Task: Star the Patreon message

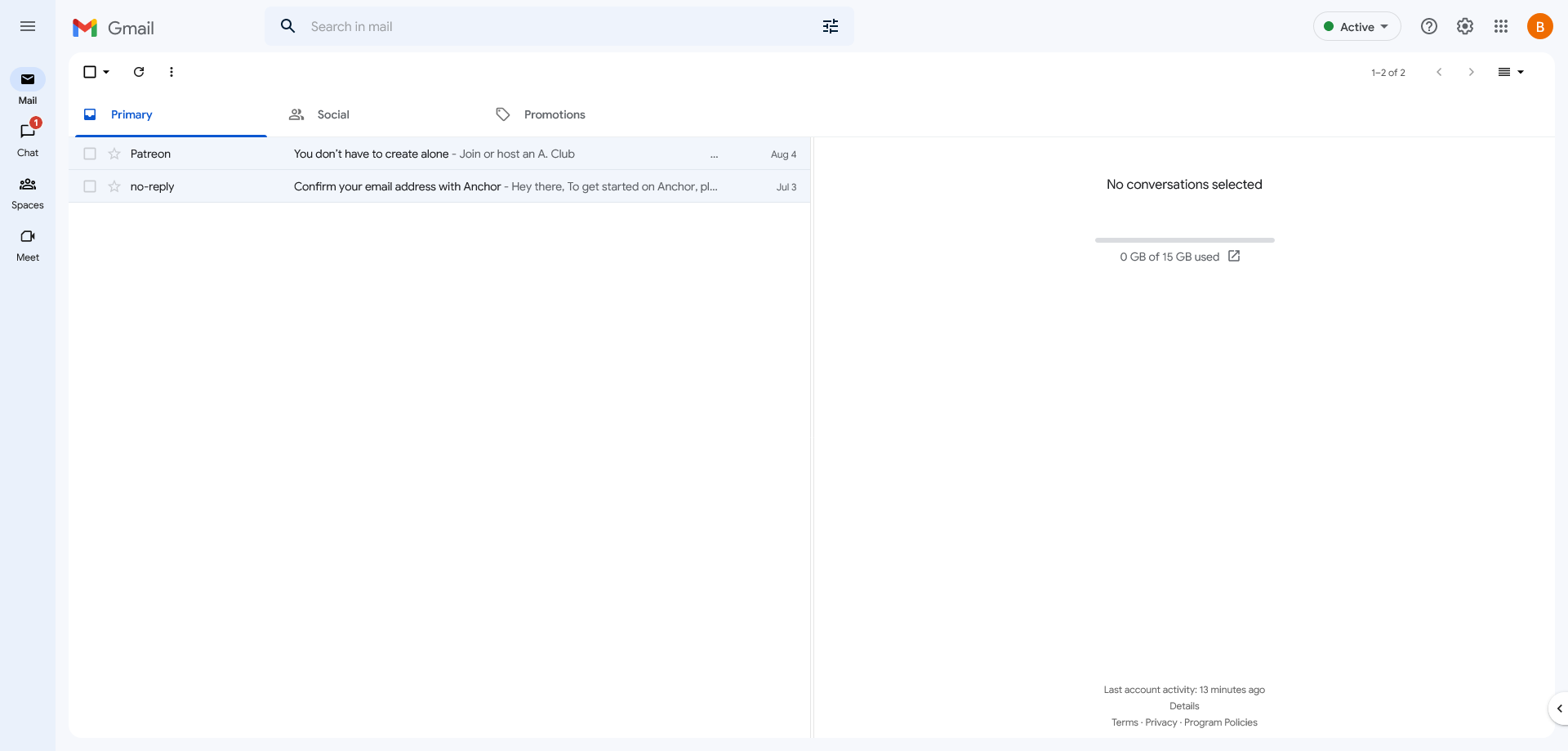Action: pyautogui.click(x=114, y=154)
